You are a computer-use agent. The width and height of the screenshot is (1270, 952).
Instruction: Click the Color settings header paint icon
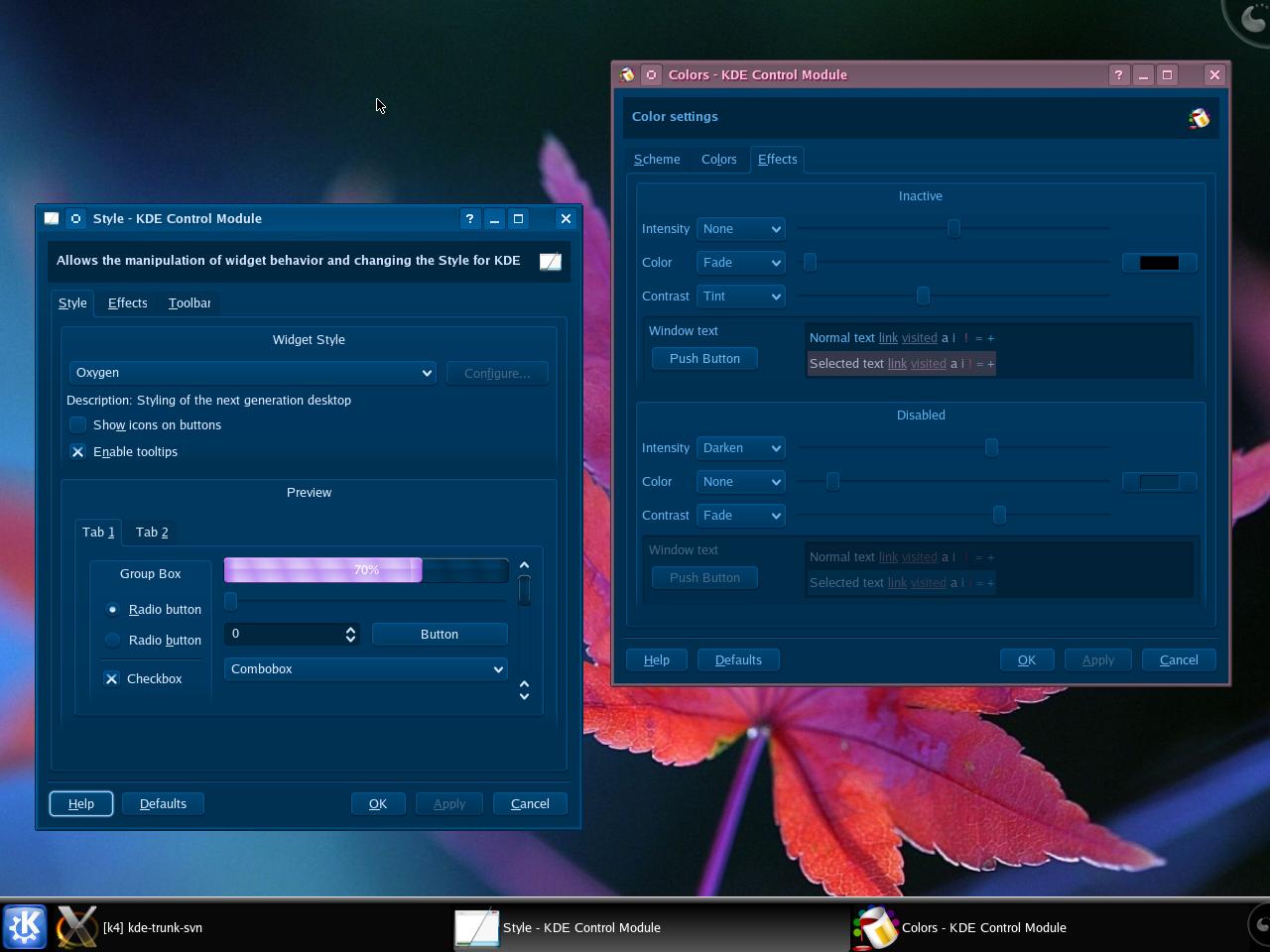1199,118
